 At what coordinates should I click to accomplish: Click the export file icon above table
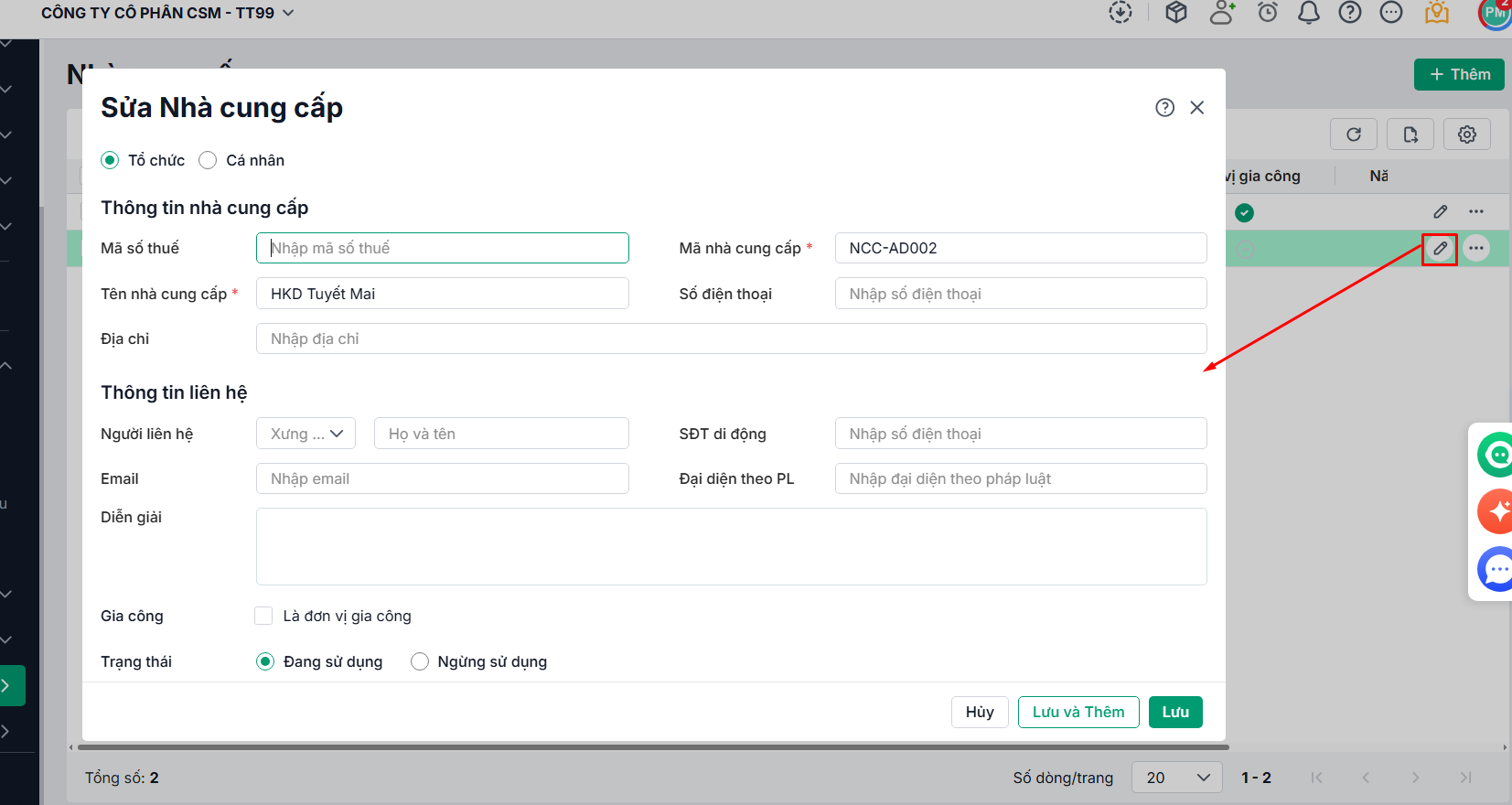[x=1410, y=134]
